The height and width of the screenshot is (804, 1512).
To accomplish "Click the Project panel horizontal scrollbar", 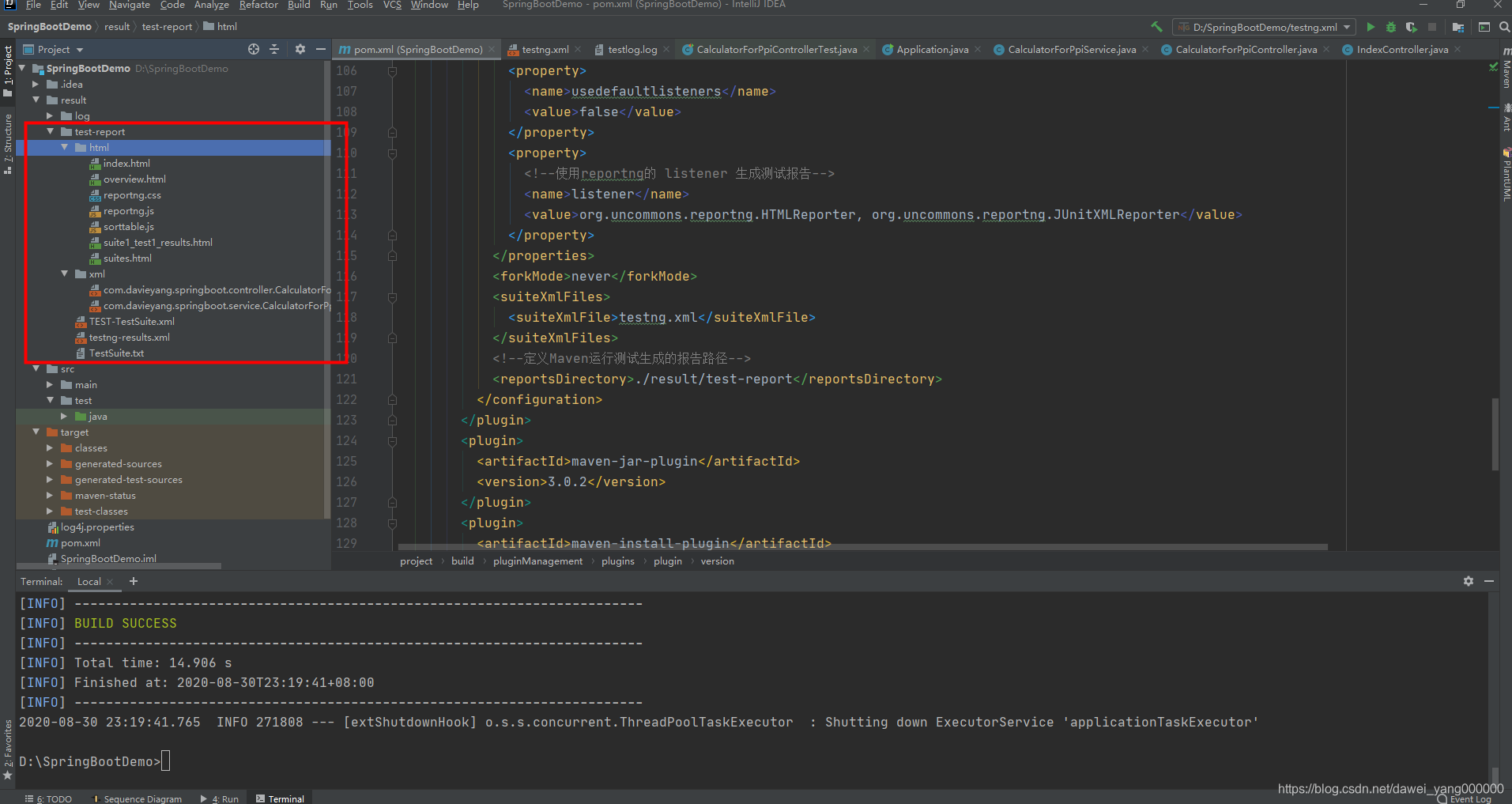I will point(119,566).
